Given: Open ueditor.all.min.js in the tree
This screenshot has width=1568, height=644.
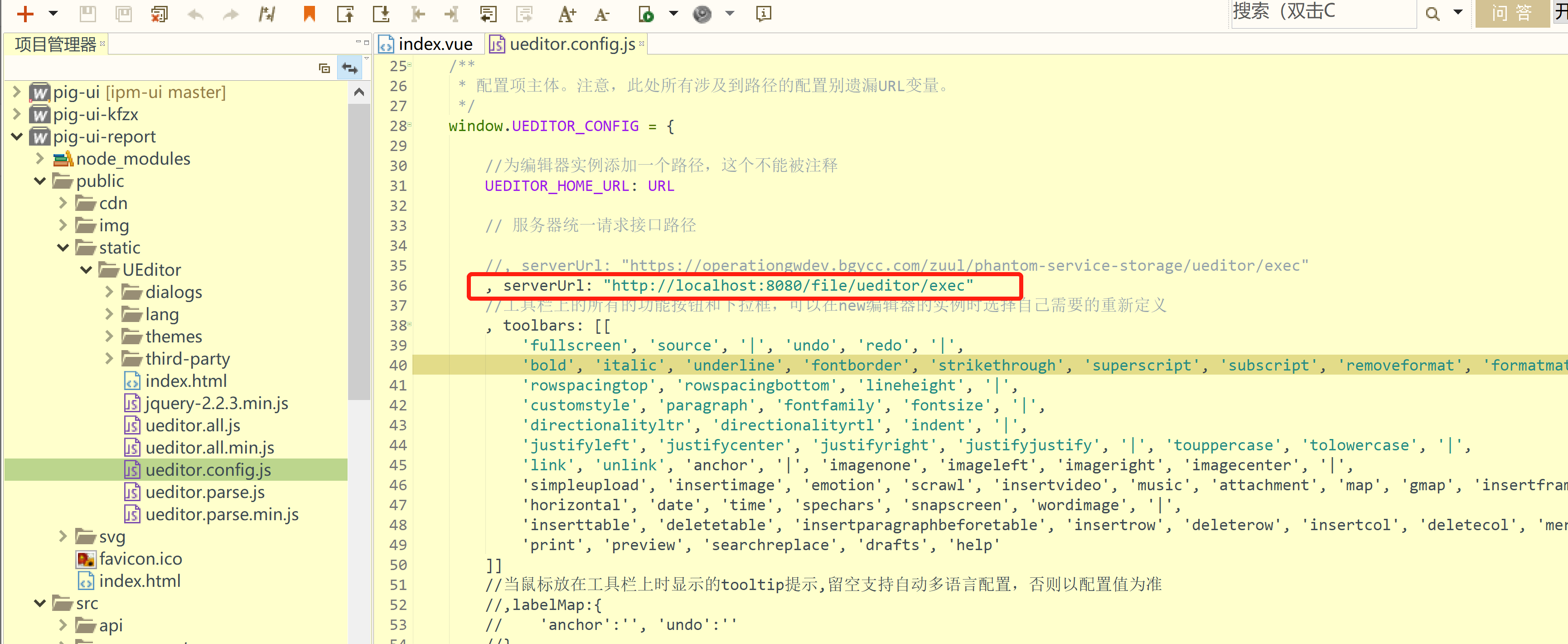Looking at the screenshot, I should [x=209, y=447].
